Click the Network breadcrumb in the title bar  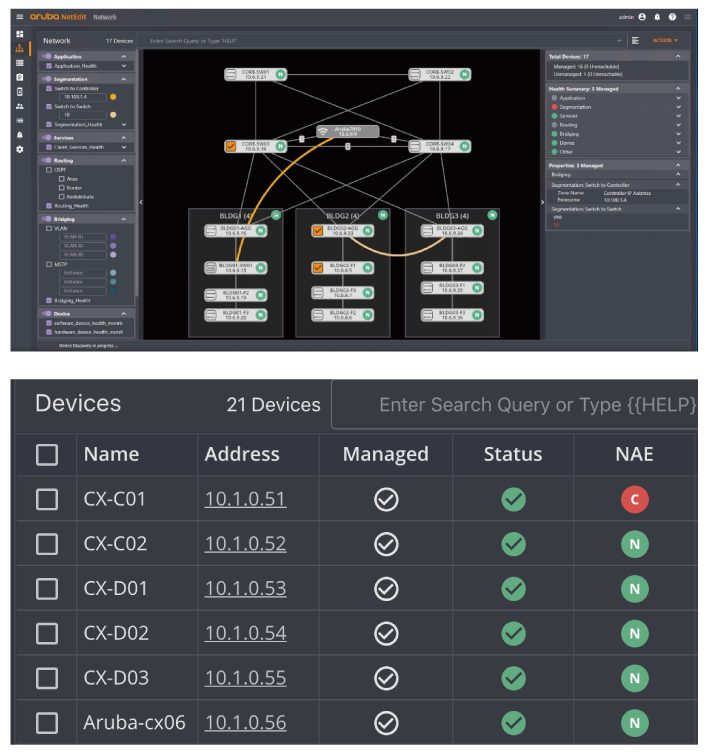tap(105, 17)
